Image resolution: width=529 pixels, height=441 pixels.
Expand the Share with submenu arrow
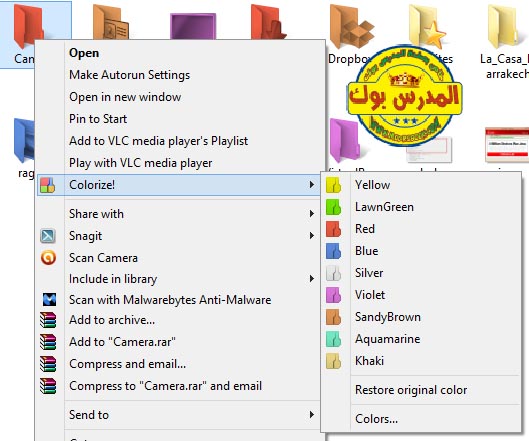[x=312, y=214]
